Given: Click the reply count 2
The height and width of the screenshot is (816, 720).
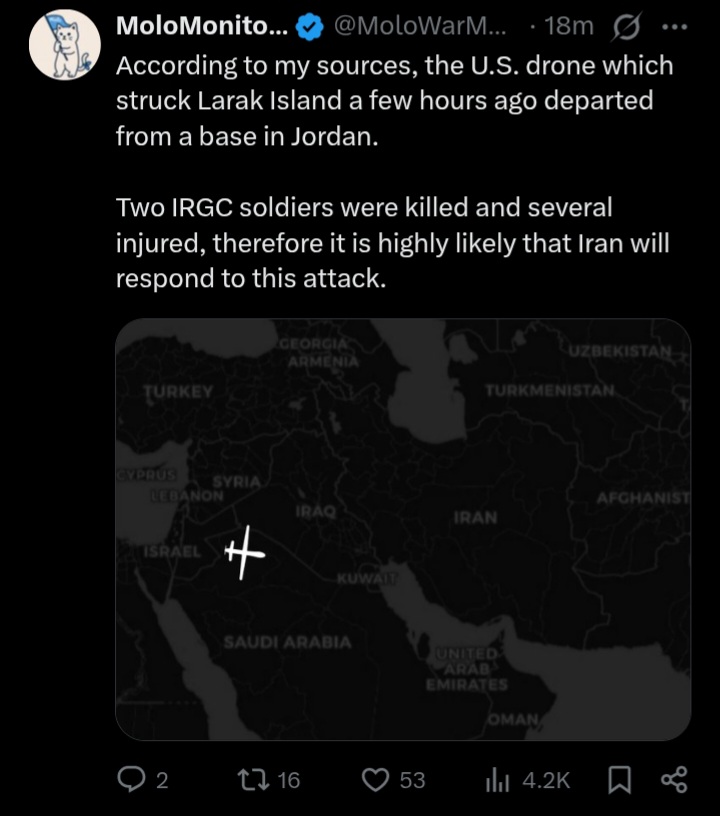Looking at the screenshot, I should 162,781.
